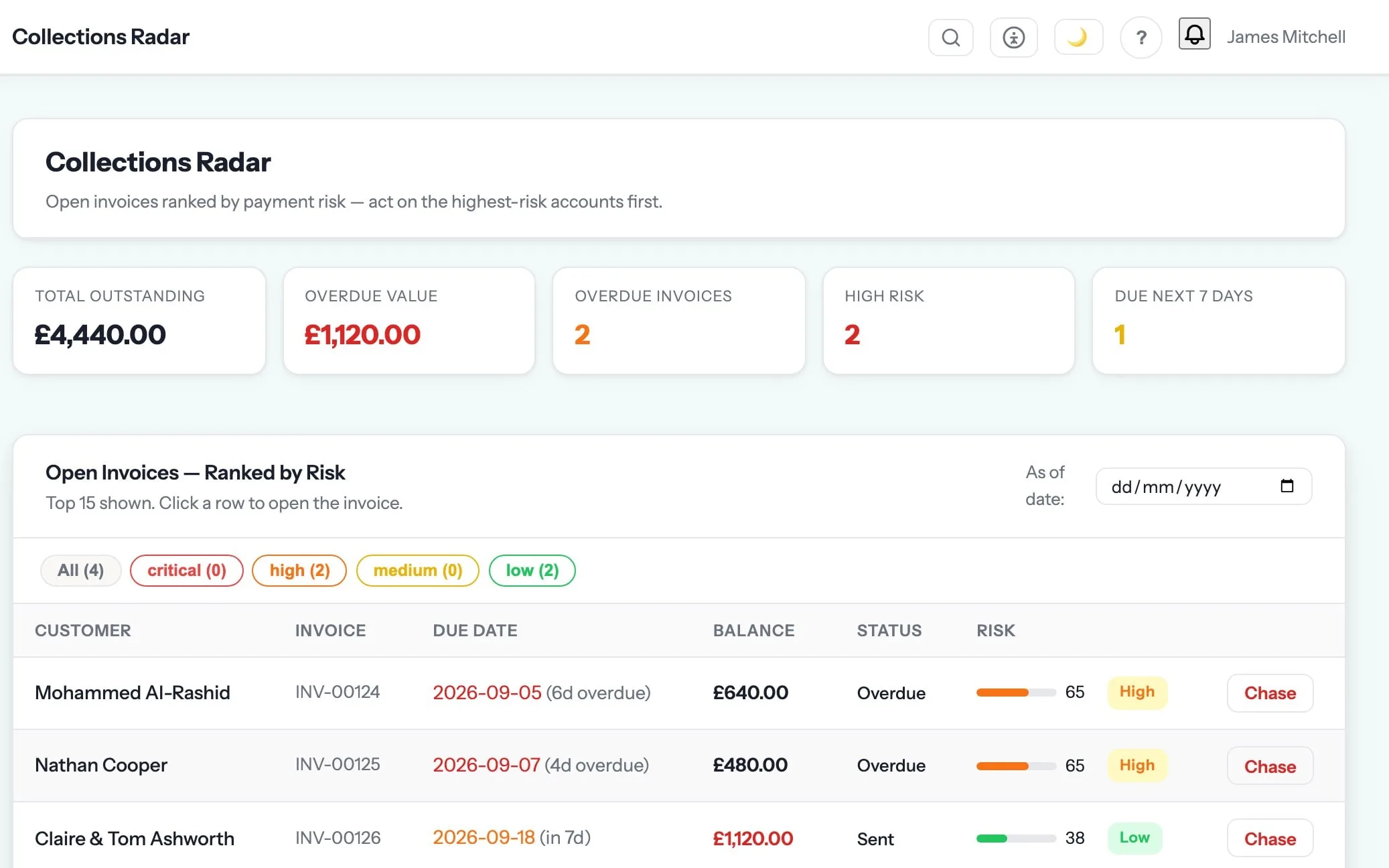Filter by medium (0) risk

pyautogui.click(x=418, y=571)
